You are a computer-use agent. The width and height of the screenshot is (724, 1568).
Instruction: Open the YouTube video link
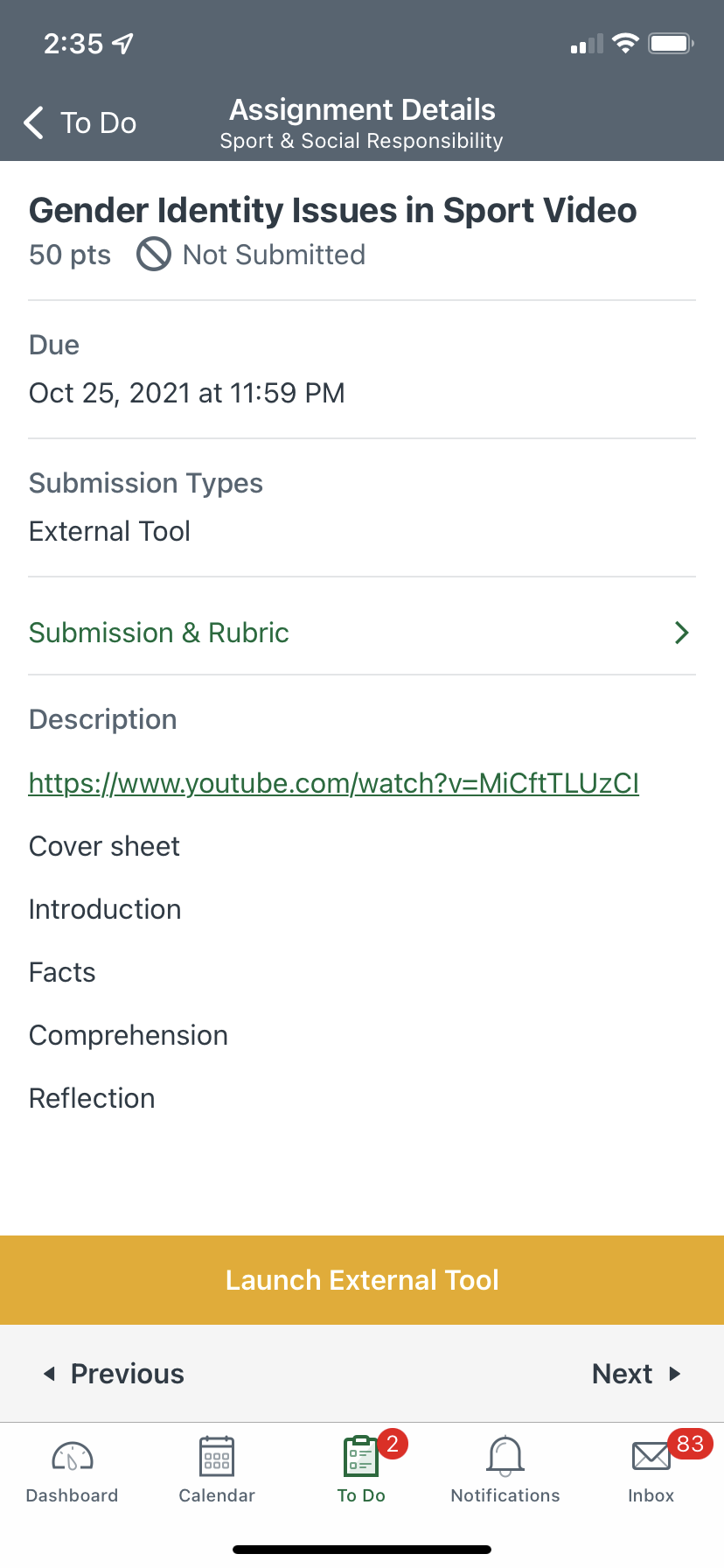coord(333,783)
